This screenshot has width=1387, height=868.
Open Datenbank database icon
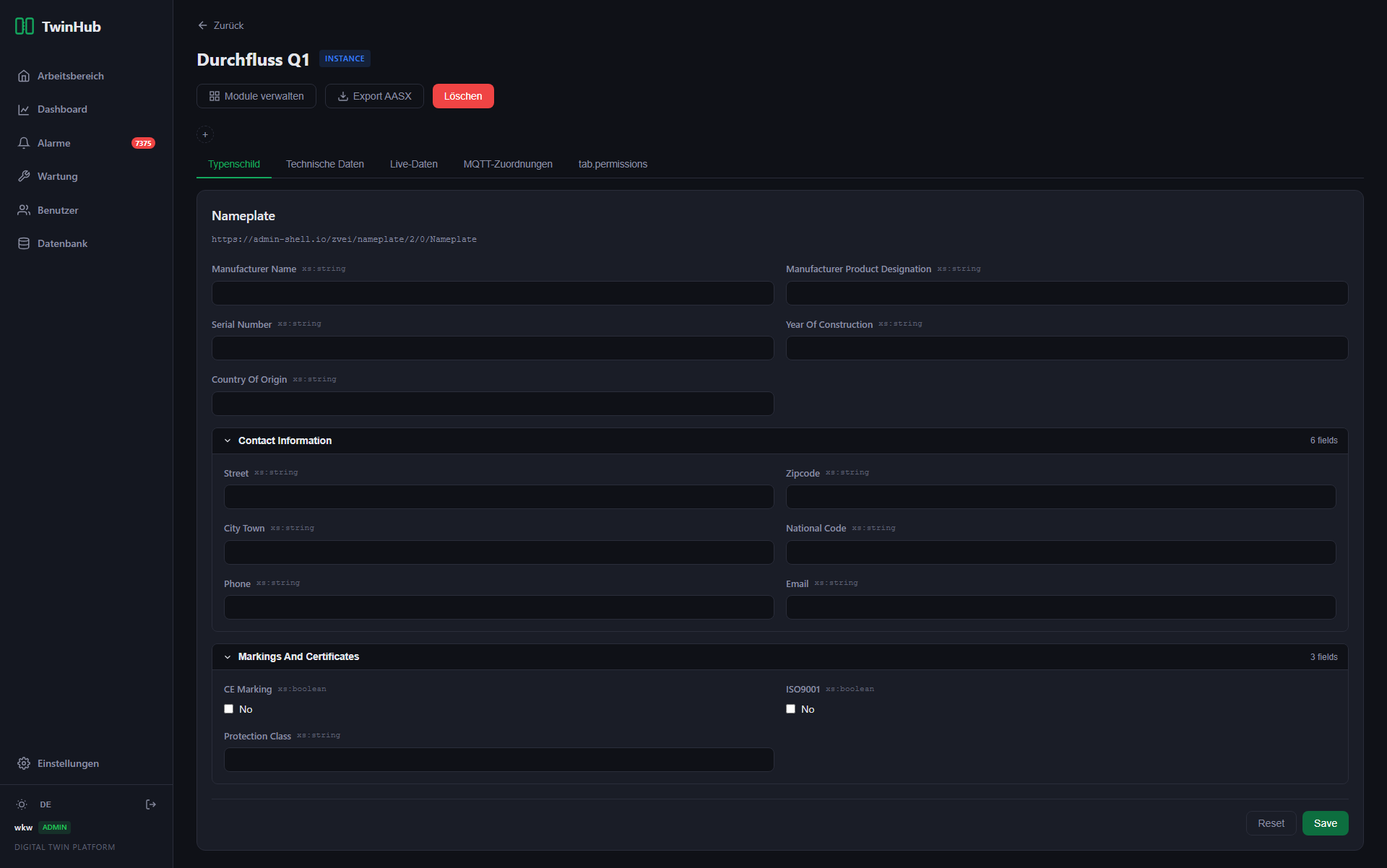point(24,243)
